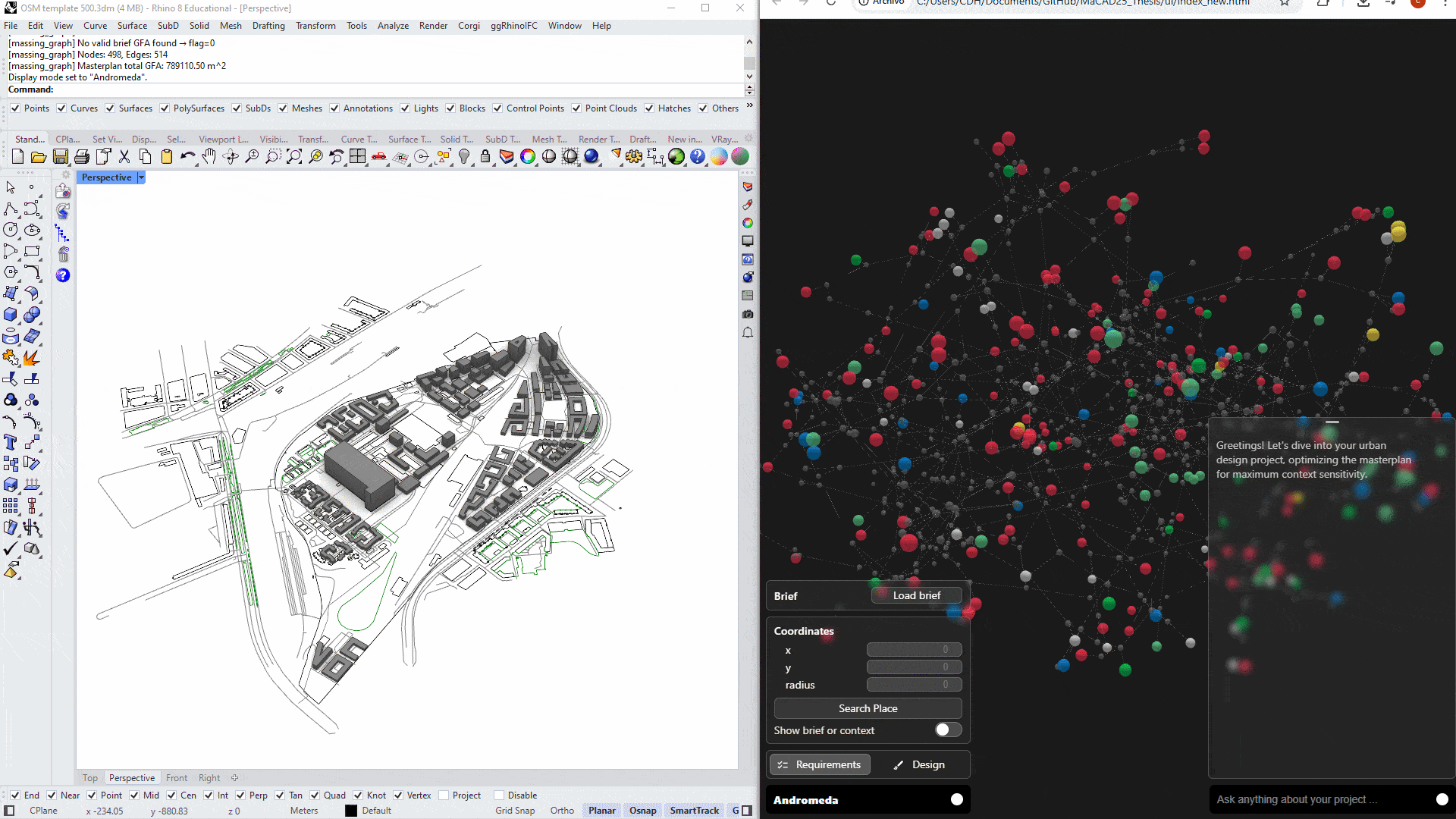Screen dimensions: 1456x819
Task: Click the Undo arrow icon
Action: coord(187,157)
